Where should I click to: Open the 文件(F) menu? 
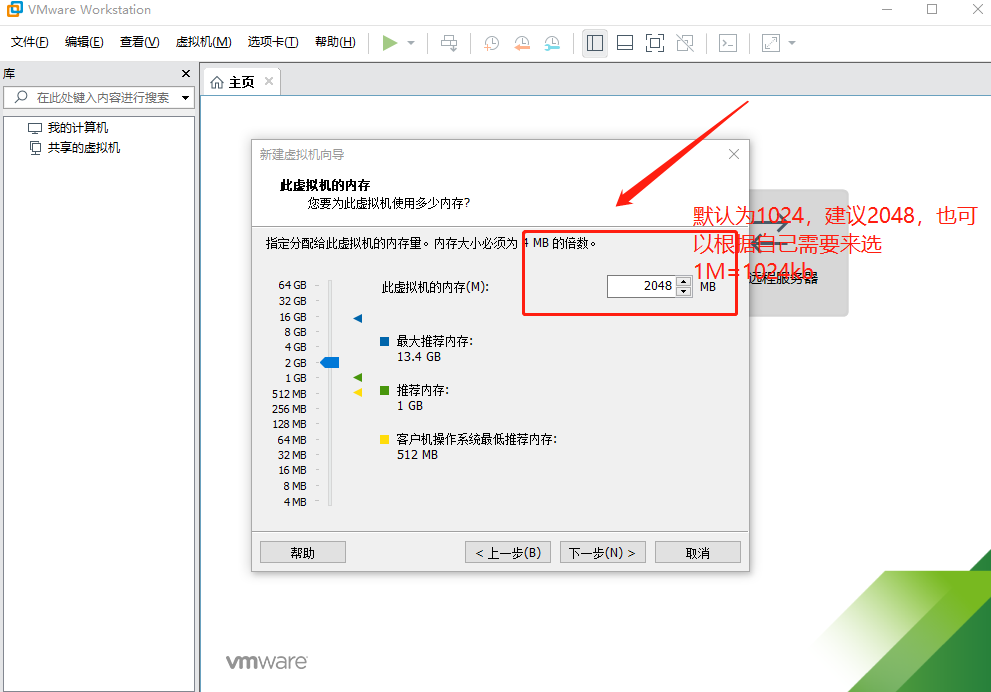point(30,42)
